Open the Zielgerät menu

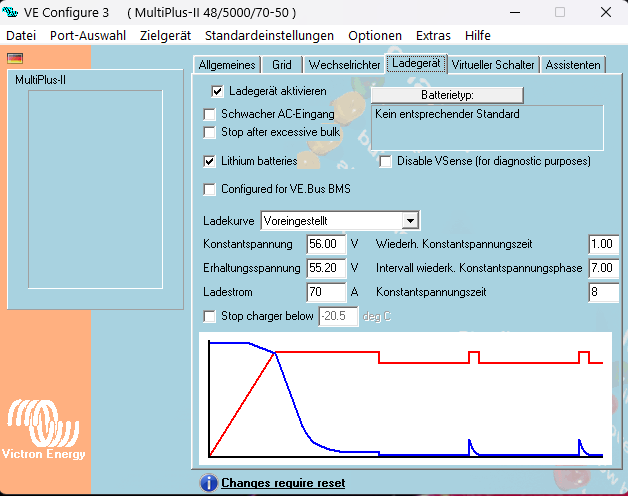(165, 36)
